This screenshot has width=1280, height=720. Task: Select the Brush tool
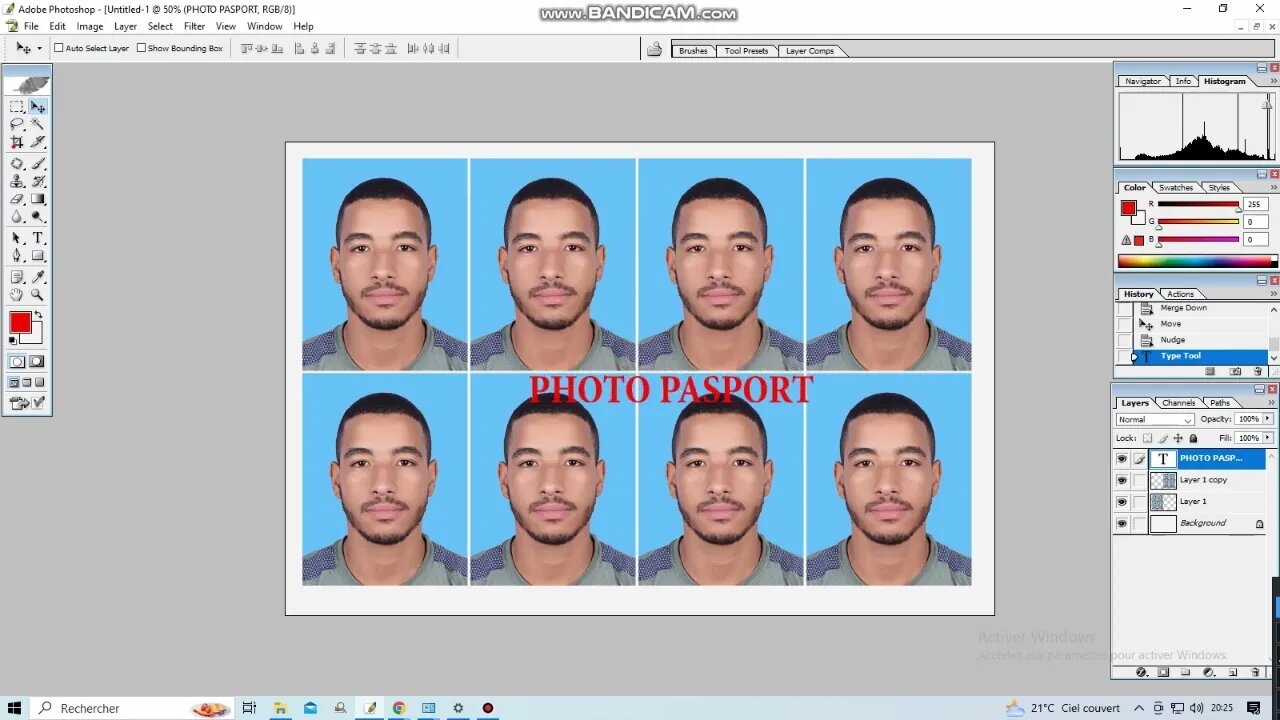click(38, 163)
